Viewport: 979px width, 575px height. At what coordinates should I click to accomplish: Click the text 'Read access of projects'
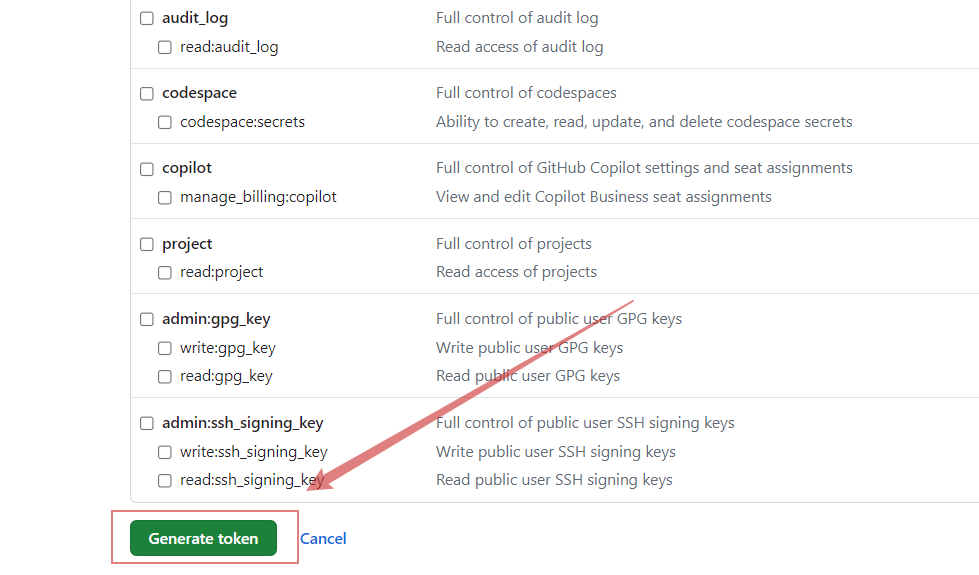tap(516, 272)
